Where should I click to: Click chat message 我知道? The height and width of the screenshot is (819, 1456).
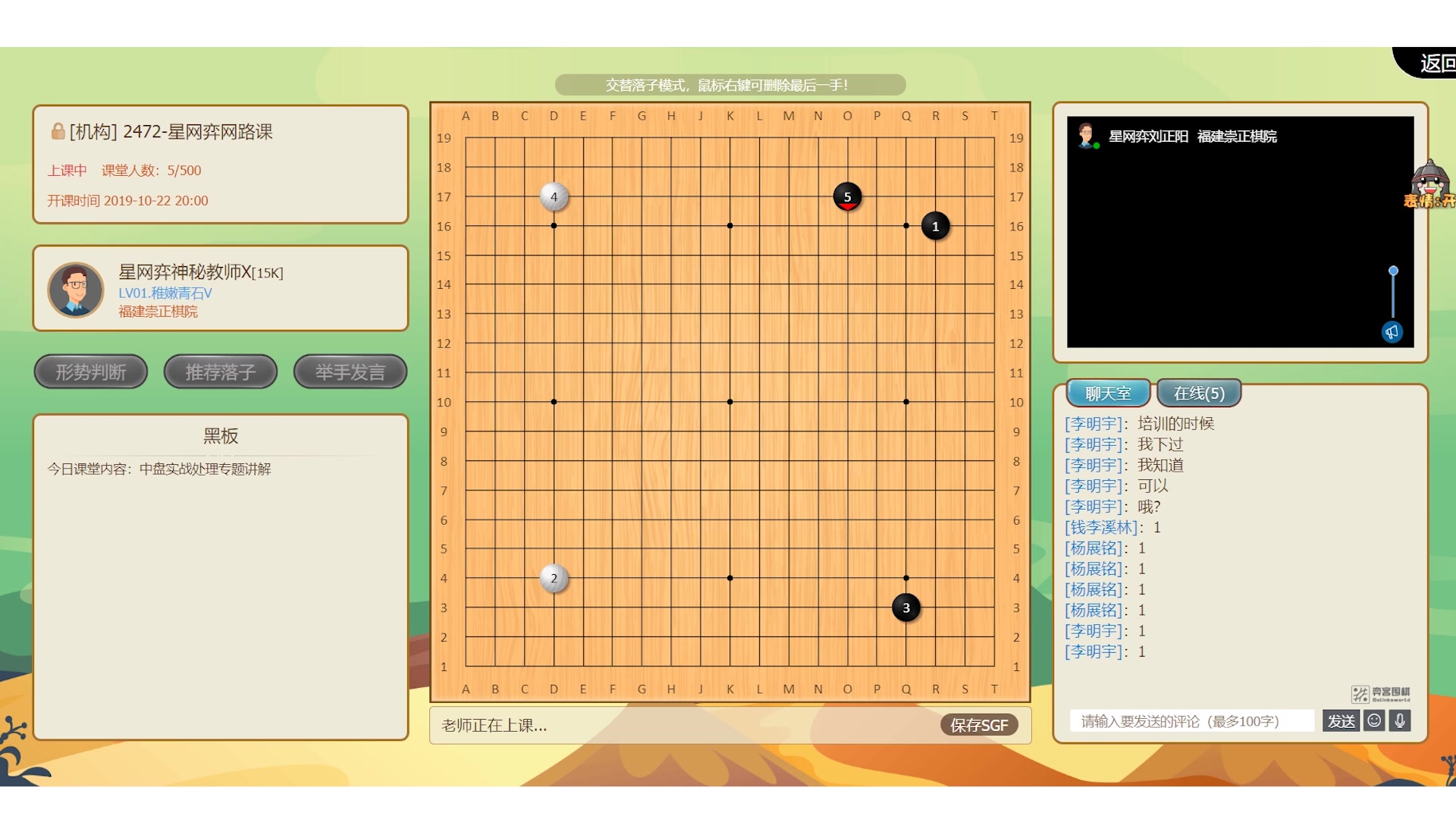[x=1160, y=465]
